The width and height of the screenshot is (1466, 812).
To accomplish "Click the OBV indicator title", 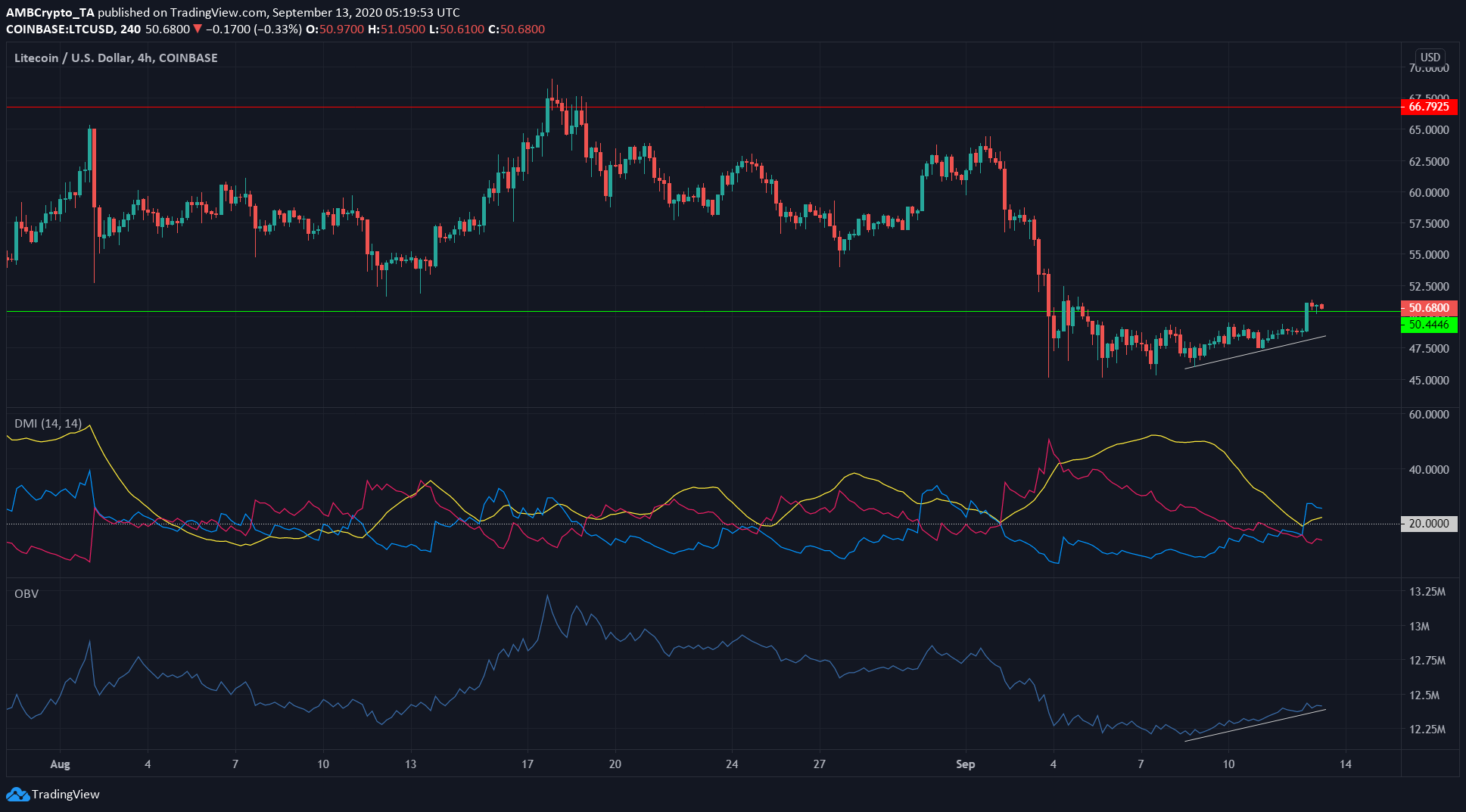I will click(x=26, y=594).
